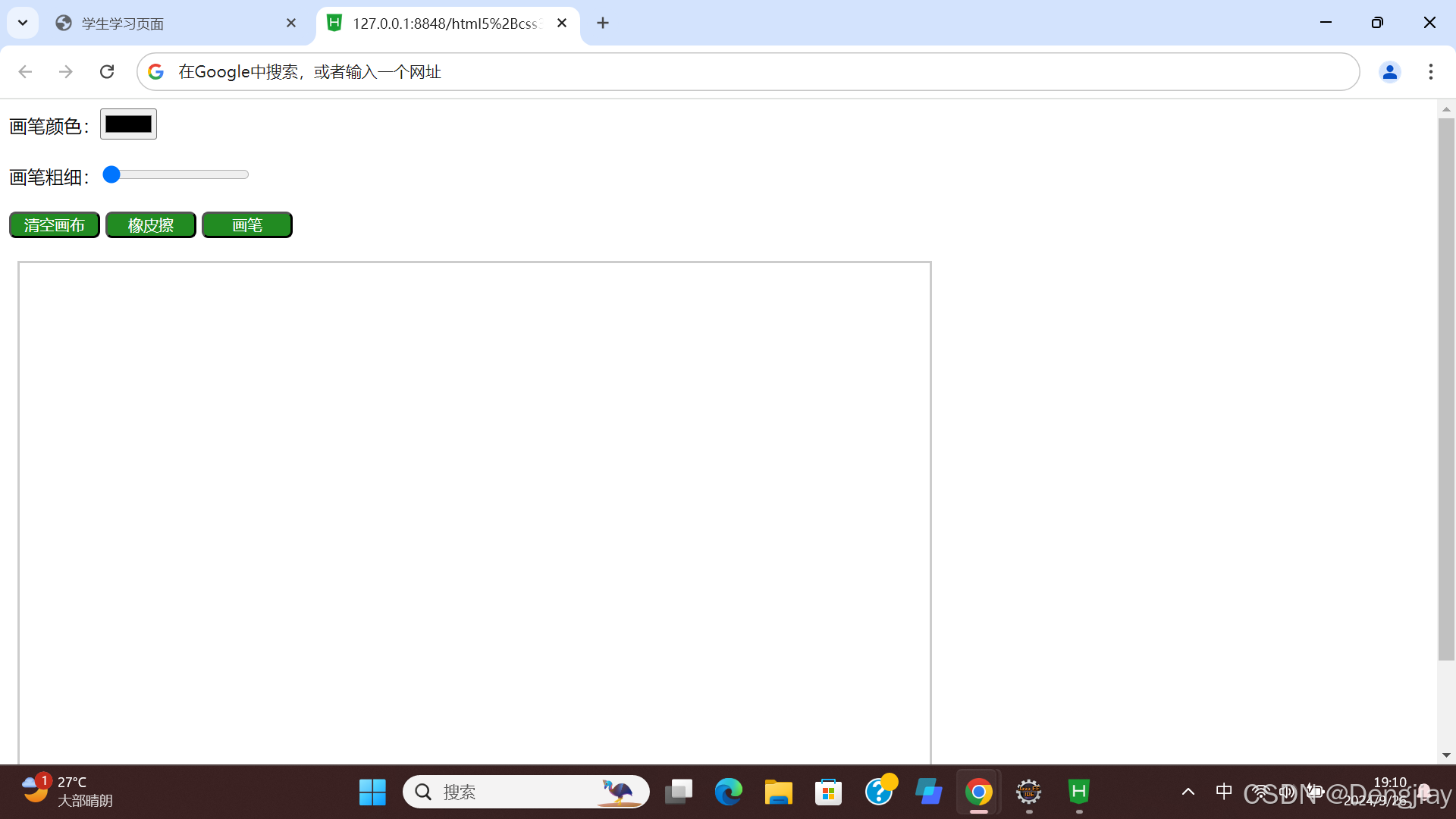Click the Windows Start button
Viewport: 1456px width, 819px height.
(372, 792)
